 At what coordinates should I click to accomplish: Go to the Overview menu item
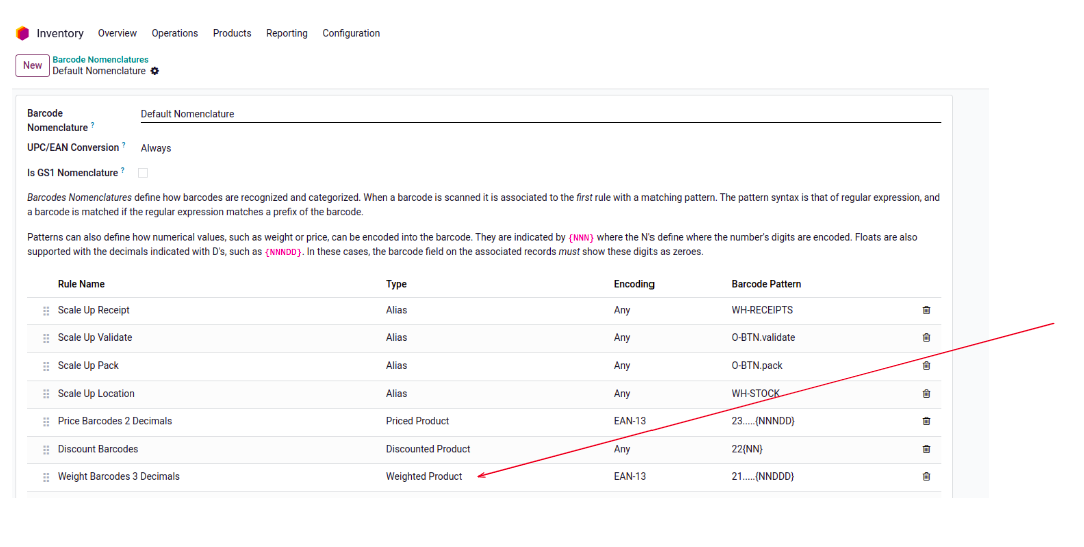pos(118,33)
